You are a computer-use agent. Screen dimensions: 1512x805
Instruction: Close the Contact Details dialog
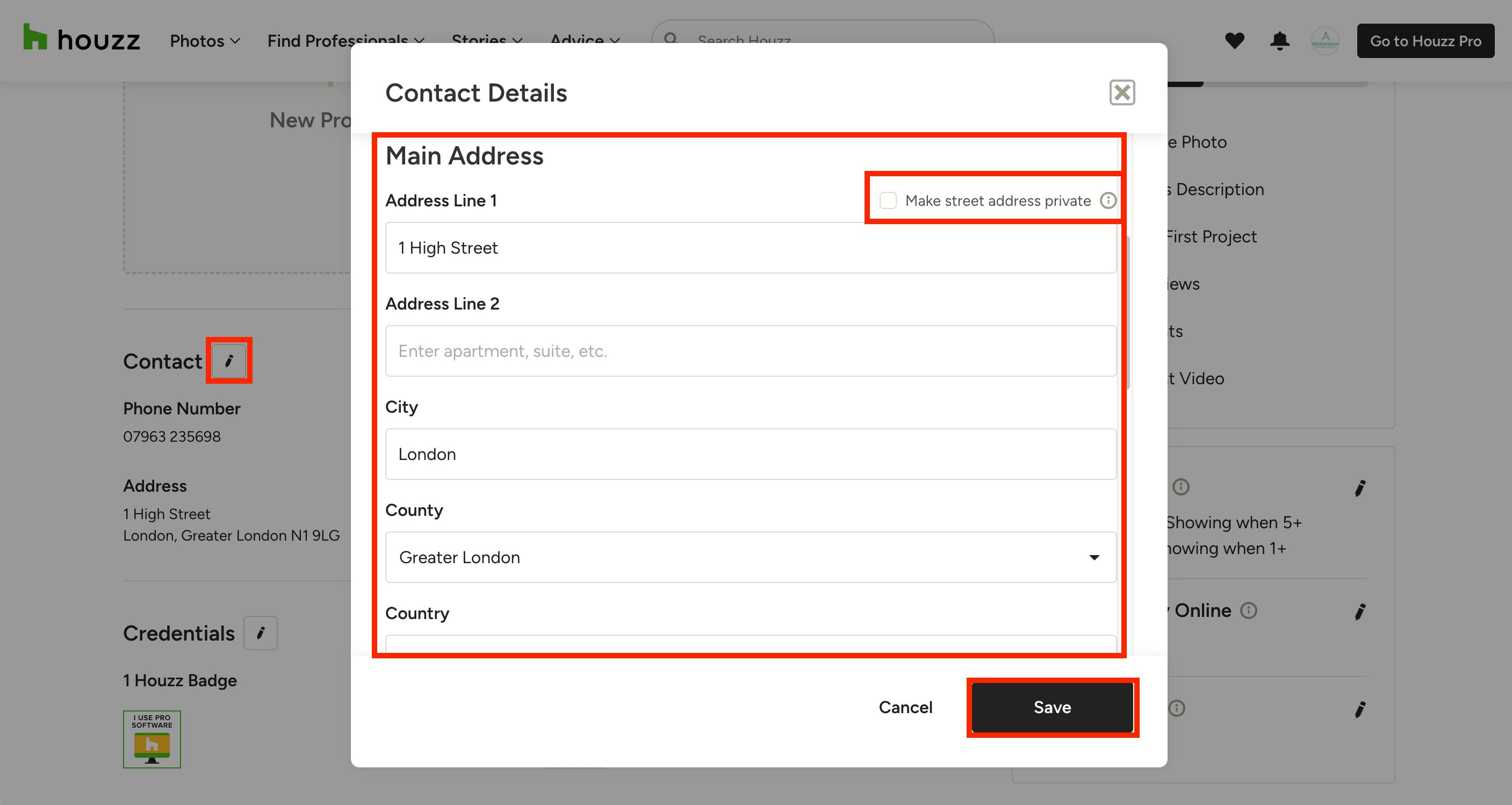[x=1122, y=93]
